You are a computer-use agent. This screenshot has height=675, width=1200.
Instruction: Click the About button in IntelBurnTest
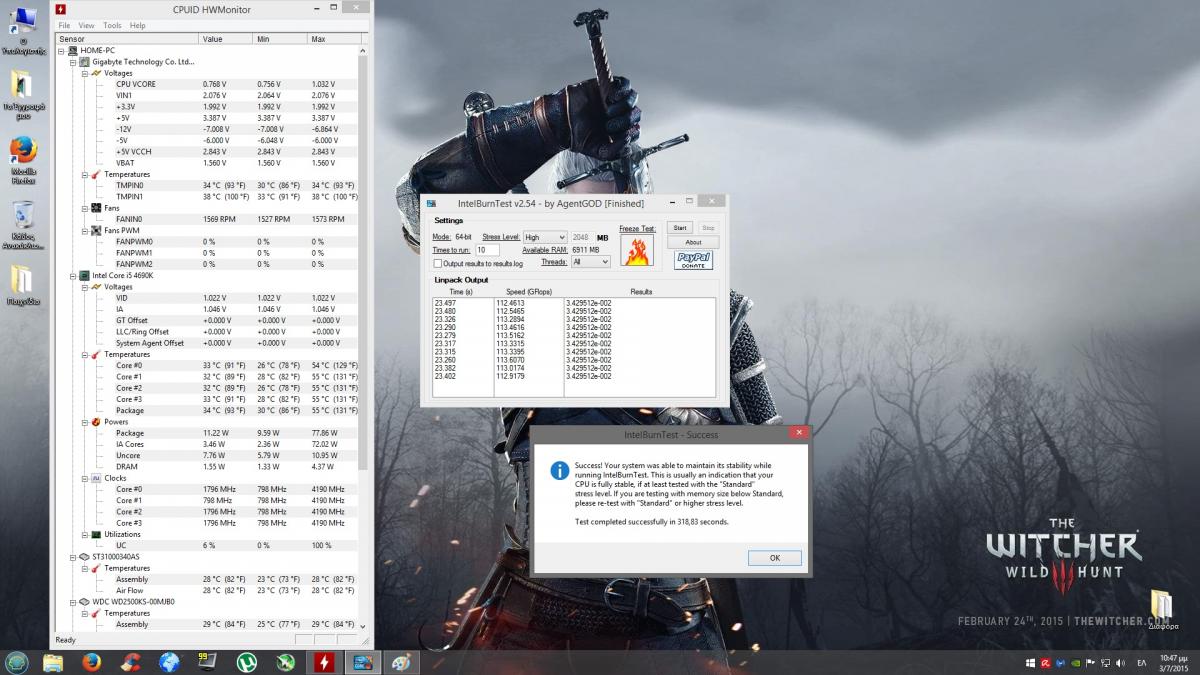pyautogui.click(x=693, y=242)
